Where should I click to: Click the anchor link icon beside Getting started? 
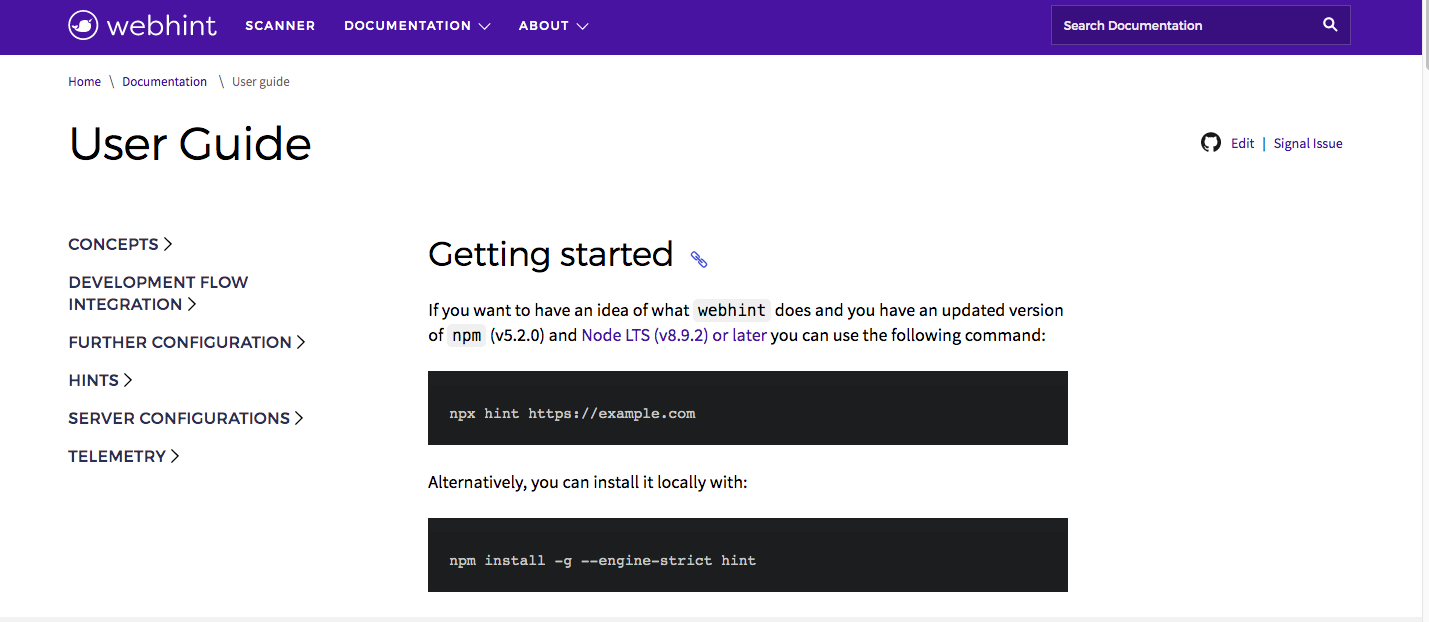pos(698,259)
